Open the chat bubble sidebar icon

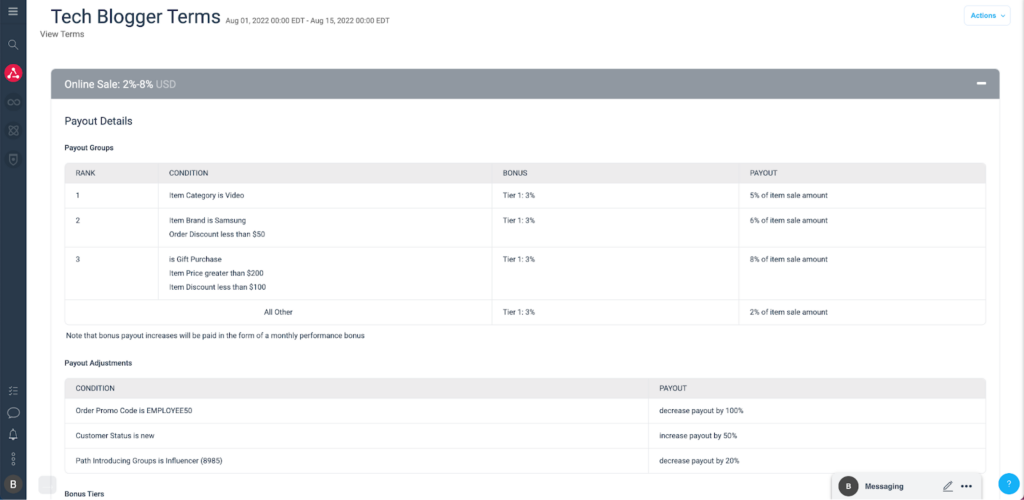[13, 412]
